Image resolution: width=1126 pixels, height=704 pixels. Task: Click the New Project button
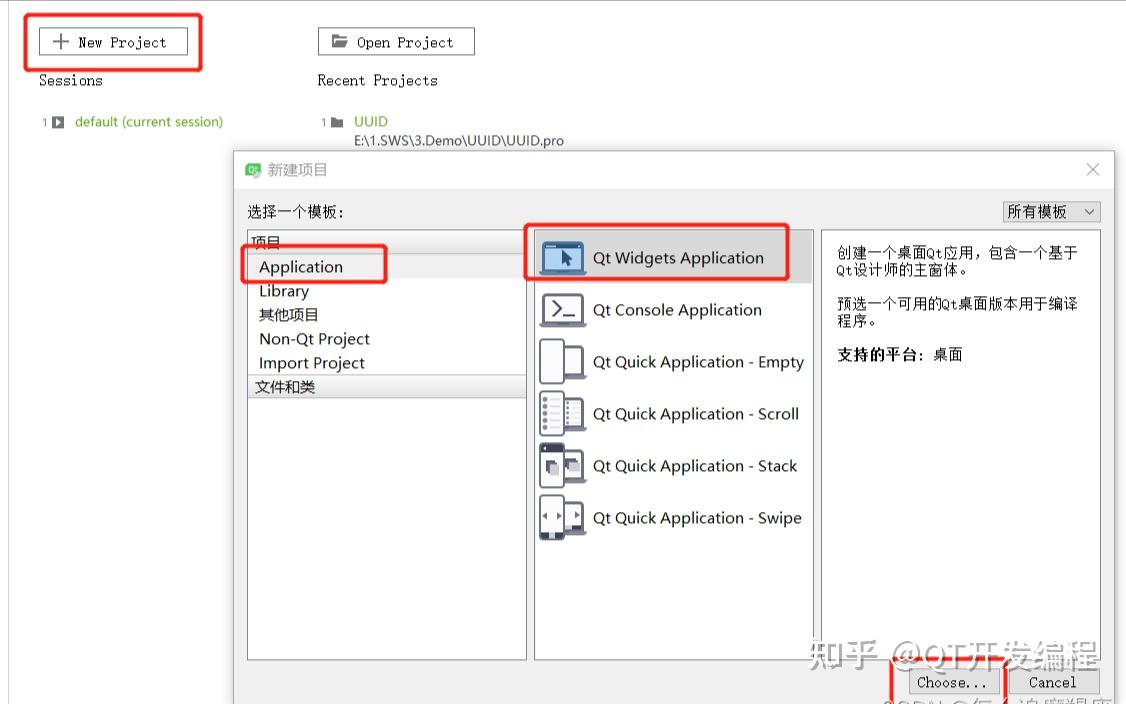(x=113, y=42)
